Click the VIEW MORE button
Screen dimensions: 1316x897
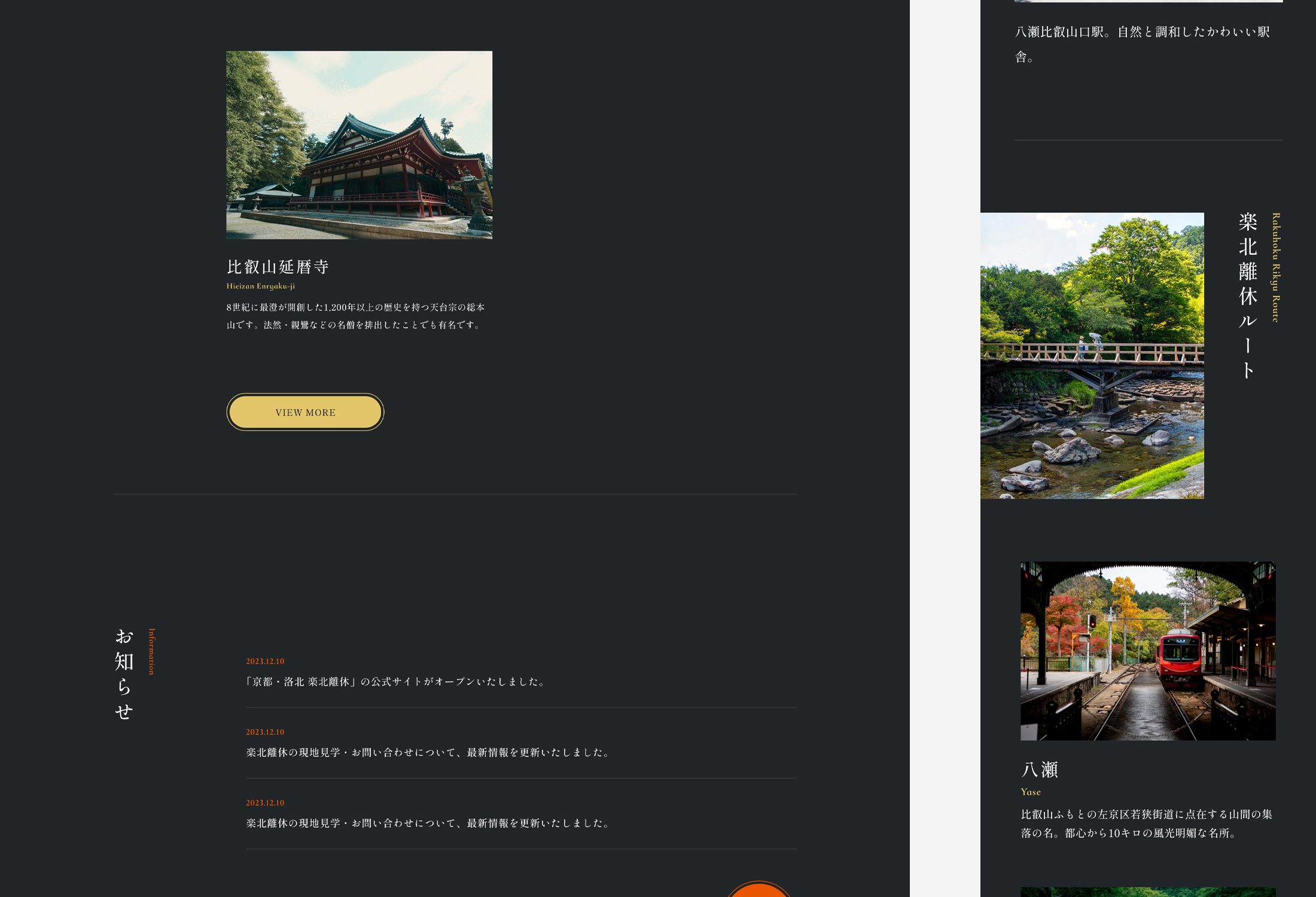click(305, 412)
